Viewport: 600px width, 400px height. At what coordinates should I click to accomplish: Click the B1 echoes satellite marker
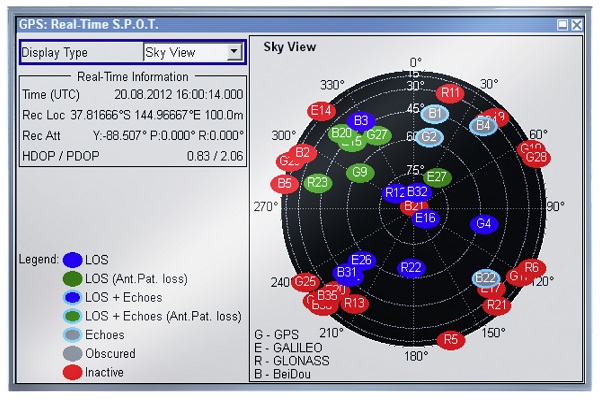pos(435,114)
